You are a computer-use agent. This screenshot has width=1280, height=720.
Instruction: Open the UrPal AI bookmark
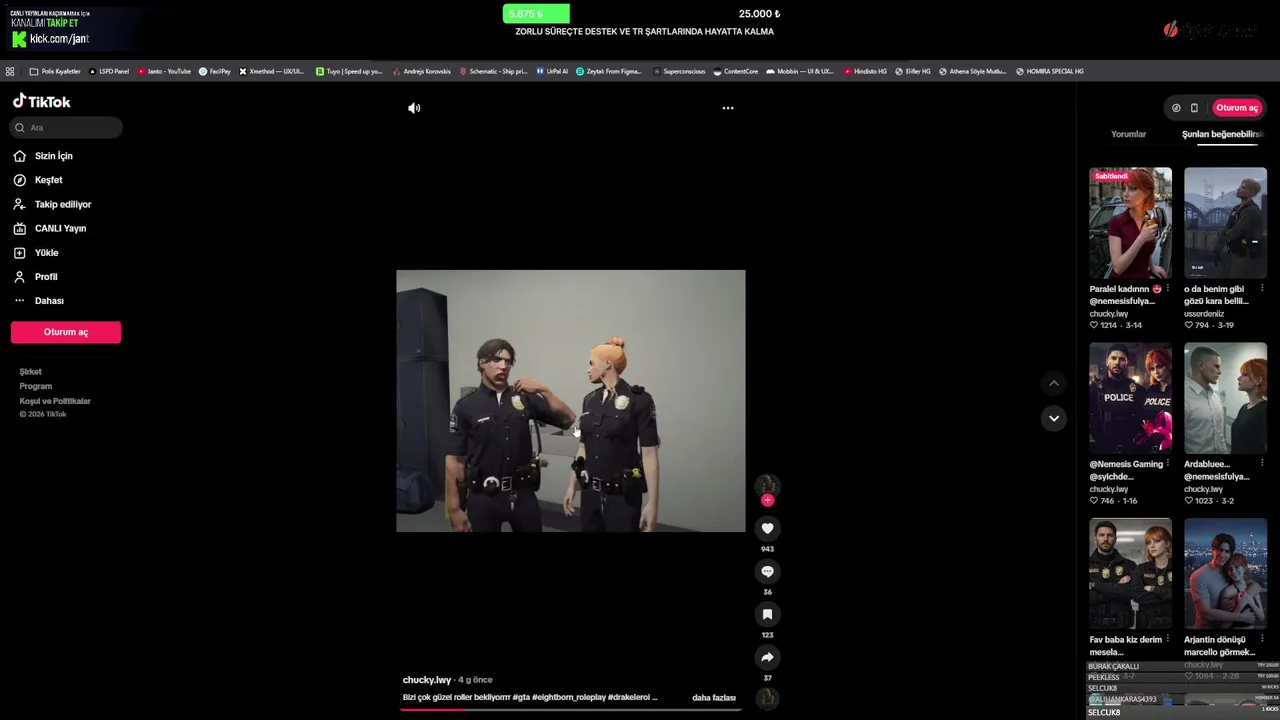point(552,71)
